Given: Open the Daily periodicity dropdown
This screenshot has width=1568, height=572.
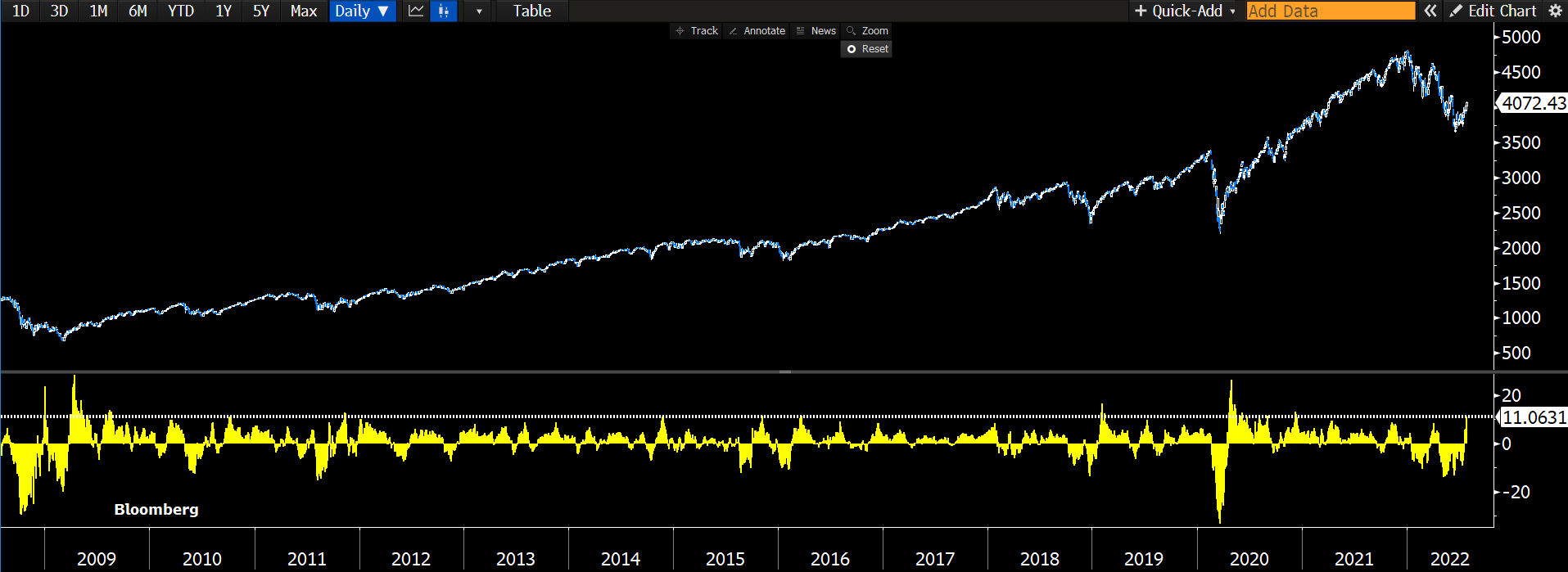Looking at the screenshot, I should [362, 11].
